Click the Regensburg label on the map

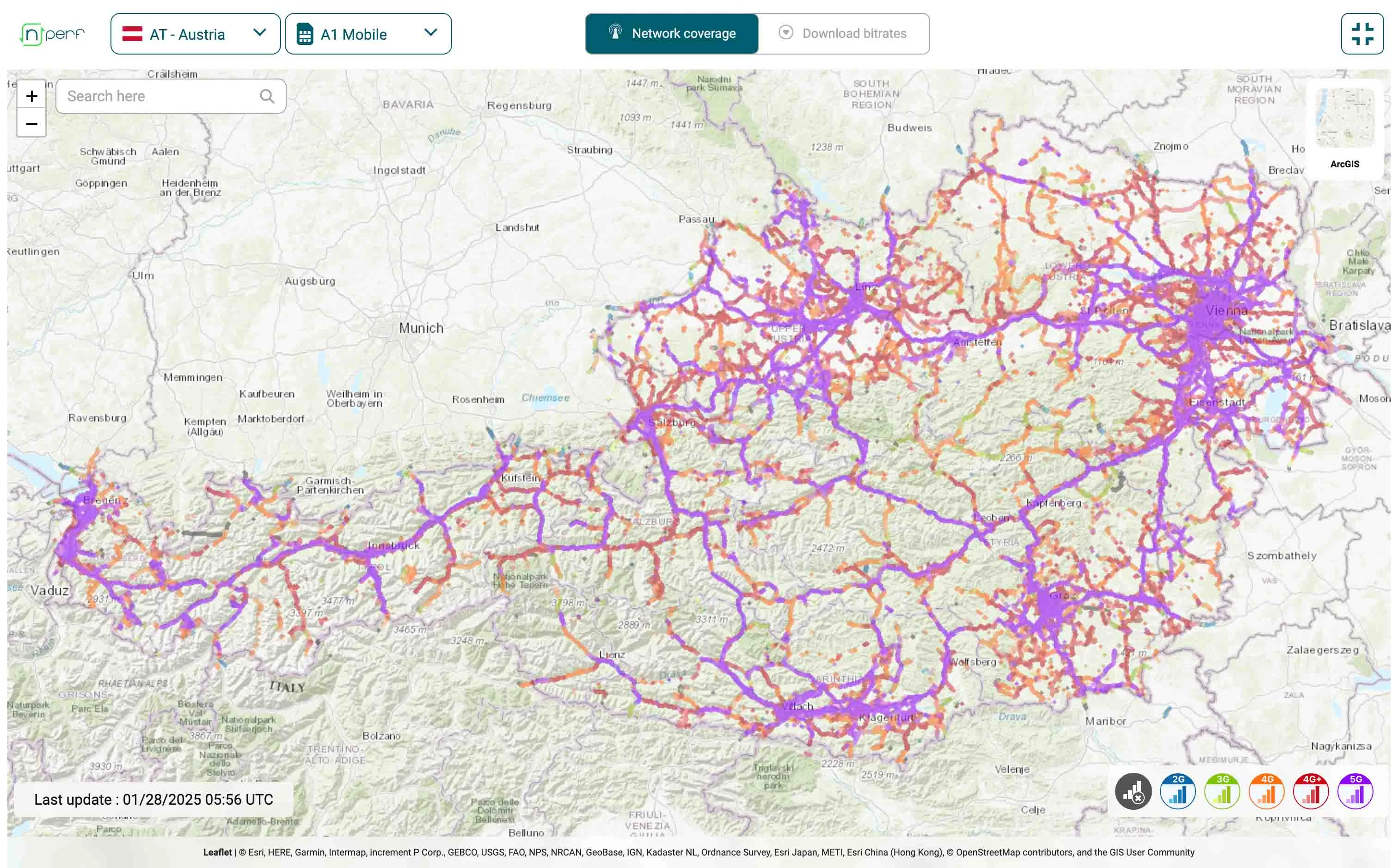[x=519, y=106]
